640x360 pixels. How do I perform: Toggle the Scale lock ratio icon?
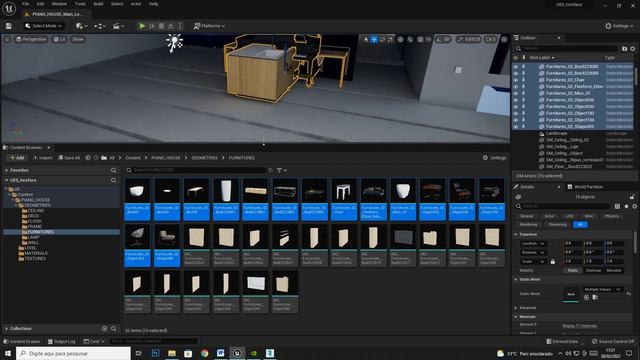[x=553, y=262]
